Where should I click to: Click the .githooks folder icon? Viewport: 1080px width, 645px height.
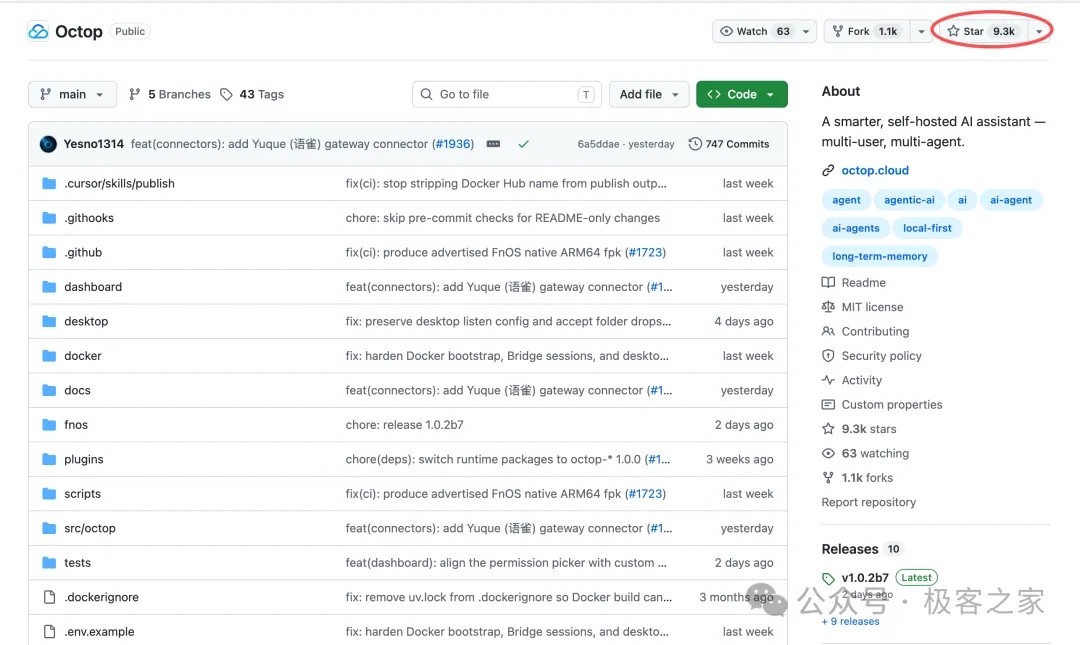pyautogui.click(x=49, y=218)
